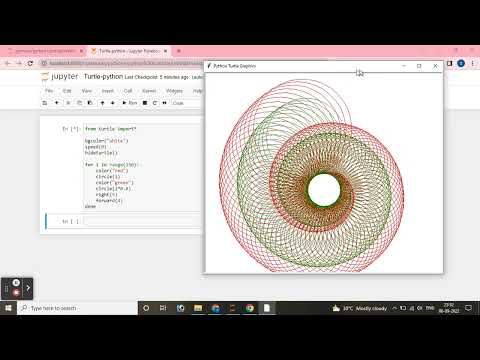Interrupt the kernel with the stop icon
This screenshot has width=480, height=360.
pos(145,103)
